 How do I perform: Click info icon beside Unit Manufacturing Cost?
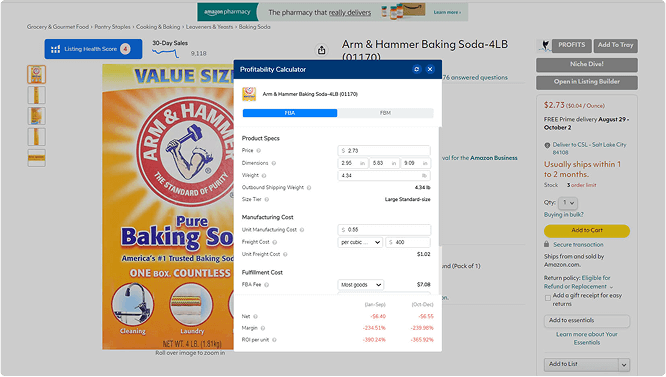point(302,230)
